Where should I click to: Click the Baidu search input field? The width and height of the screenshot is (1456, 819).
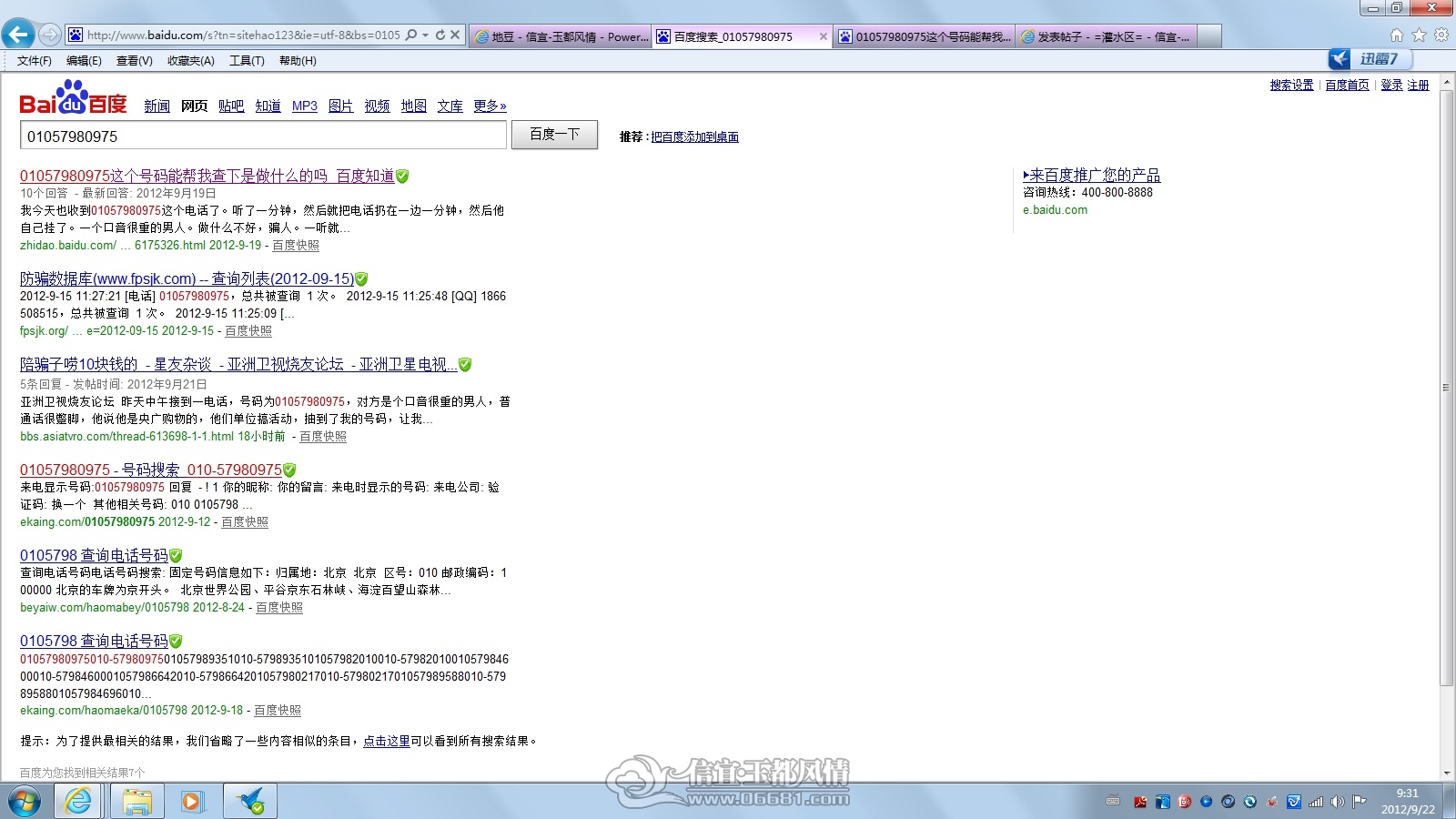(x=263, y=136)
